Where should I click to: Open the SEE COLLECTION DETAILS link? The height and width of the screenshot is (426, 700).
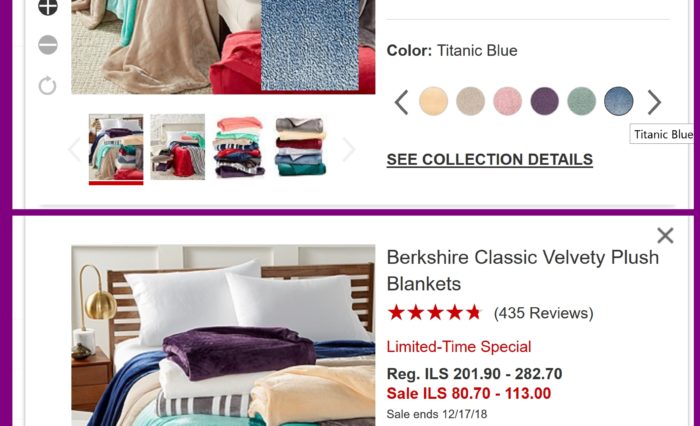pyautogui.click(x=490, y=159)
